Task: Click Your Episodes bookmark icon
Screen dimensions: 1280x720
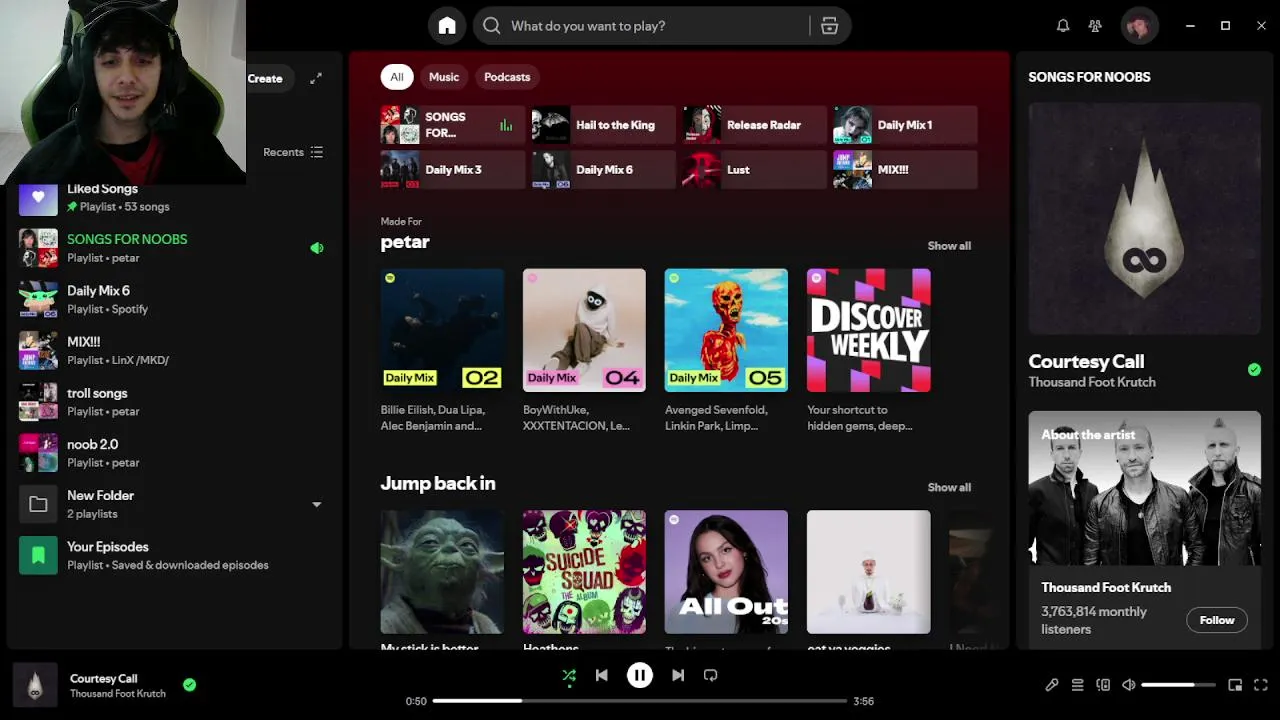Action: tap(38, 556)
